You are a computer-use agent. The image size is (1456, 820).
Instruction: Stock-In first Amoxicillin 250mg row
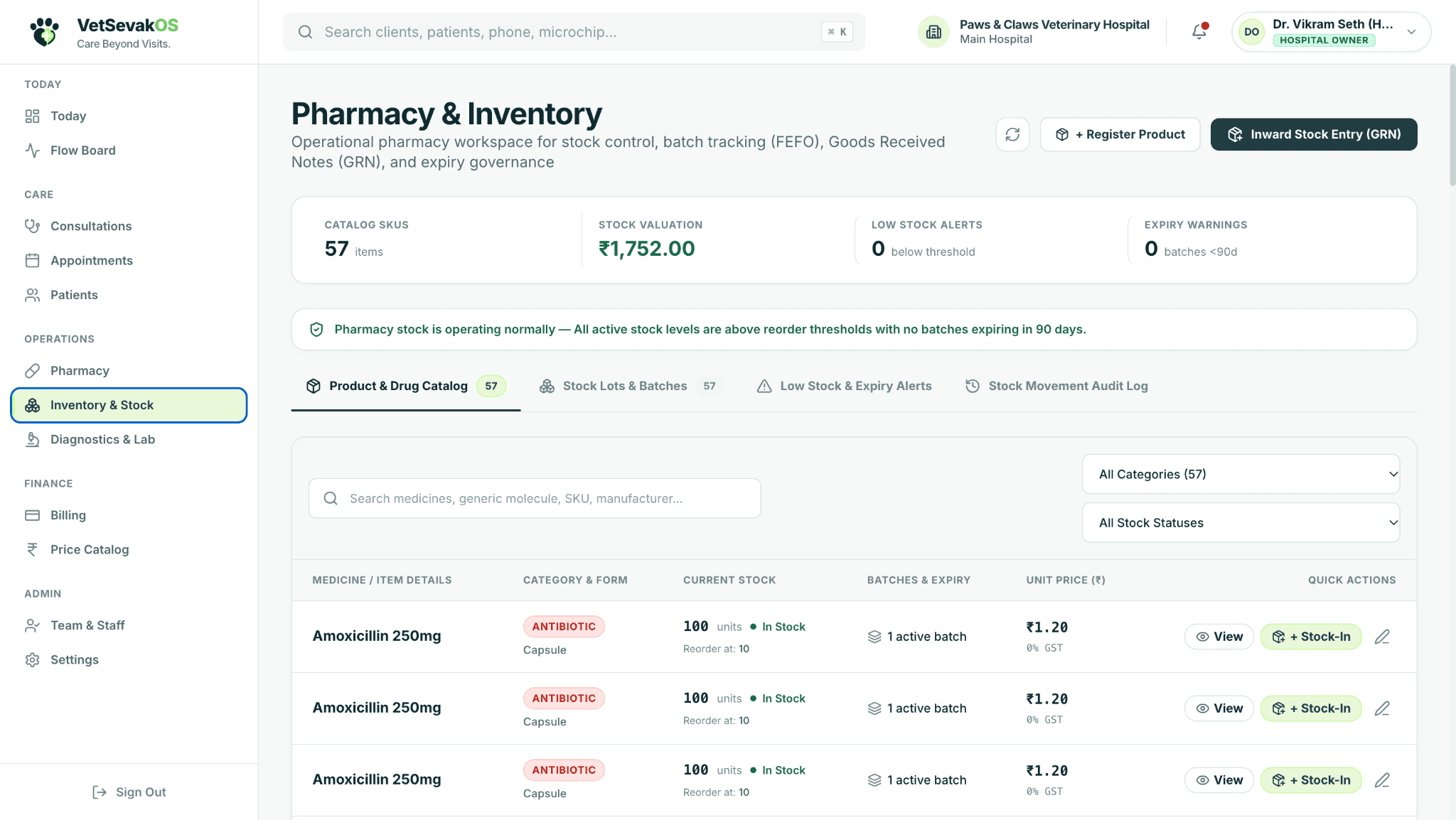[x=1311, y=637]
